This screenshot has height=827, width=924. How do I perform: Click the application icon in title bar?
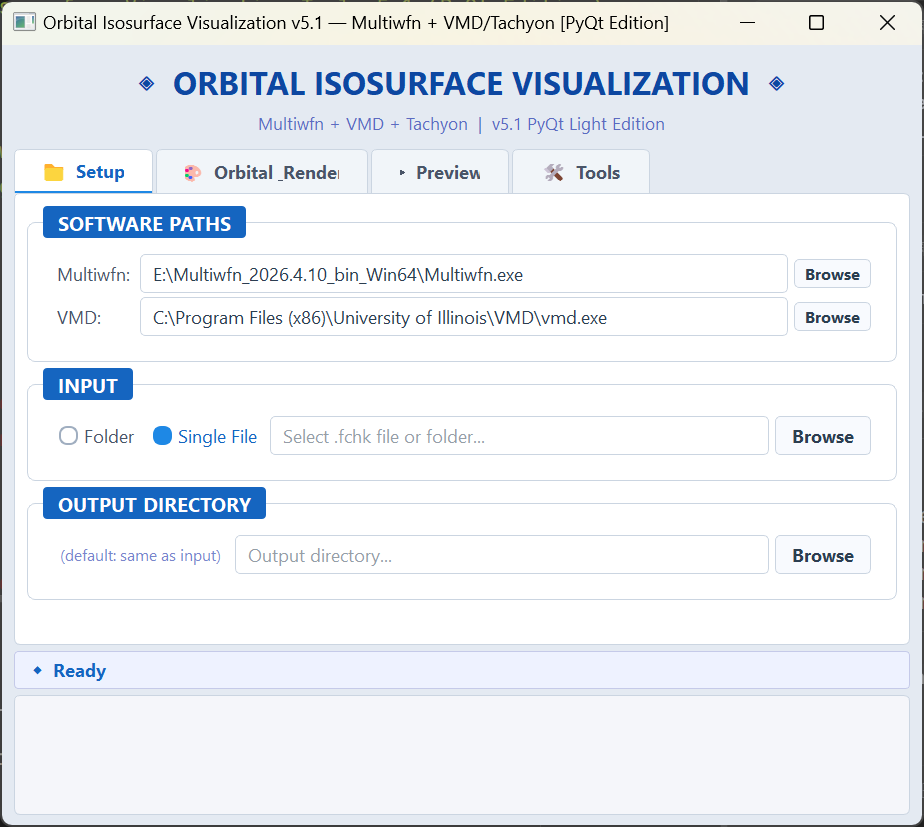[24, 22]
